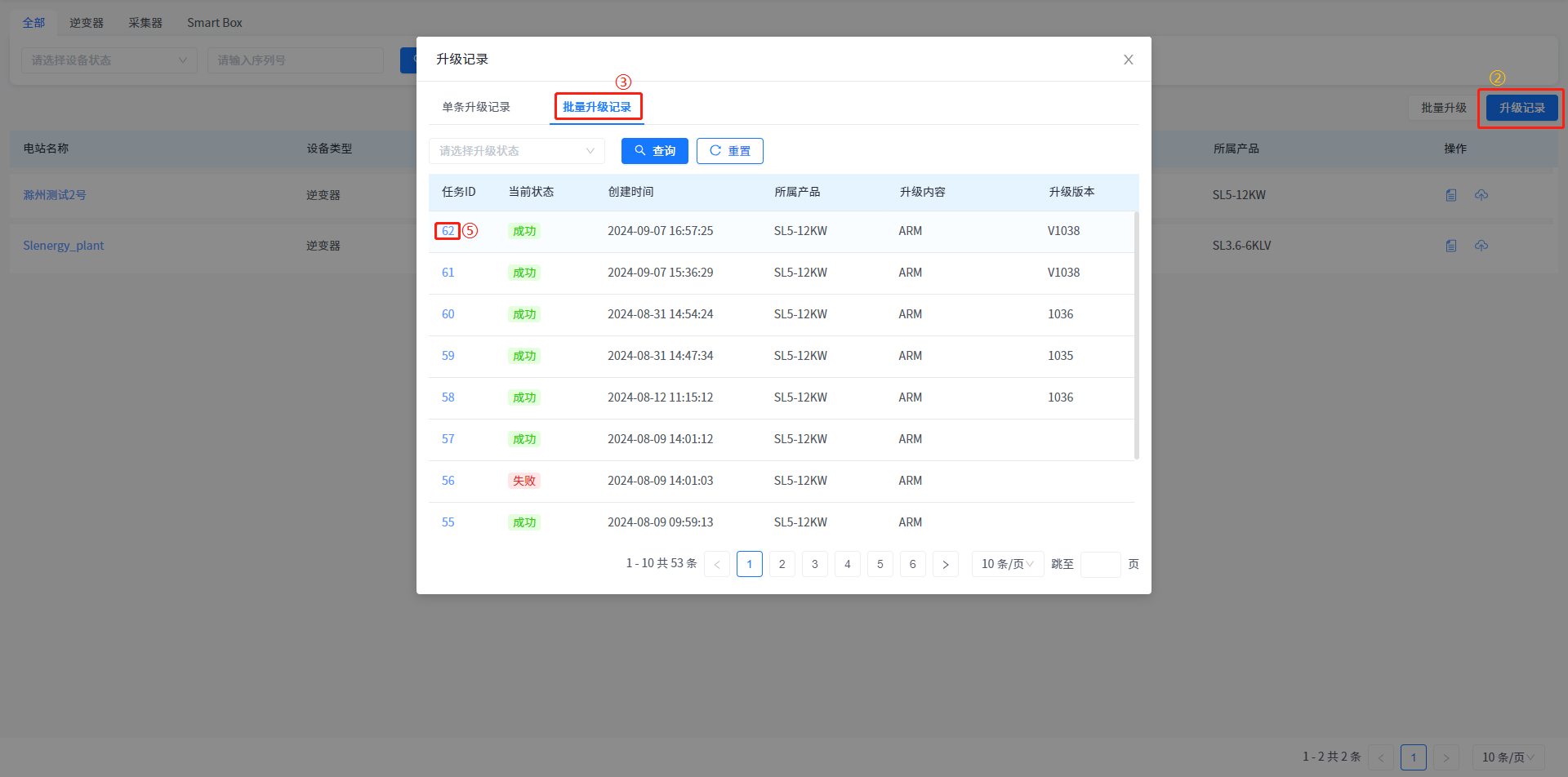1568x777 pixels.
Task: Click the document icon in the SL5-12KW row
Action: (1451, 195)
